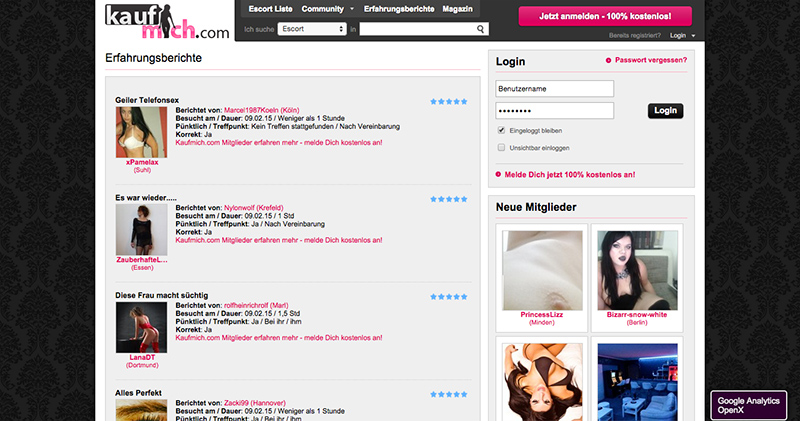Click Melde Dich jetzt 100% kostenlos an link
The width and height of the screenshot is (800, 421).
click(x=569, y=175)
